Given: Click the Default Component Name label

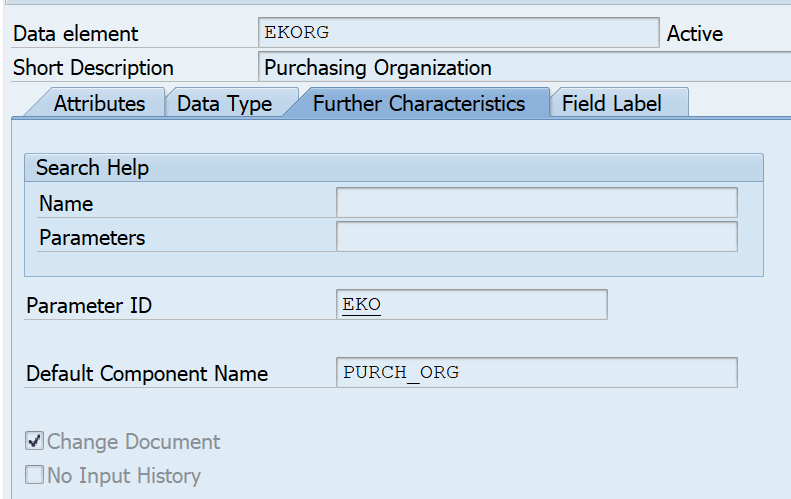Looking at the screenshot, I should [147, 374].
